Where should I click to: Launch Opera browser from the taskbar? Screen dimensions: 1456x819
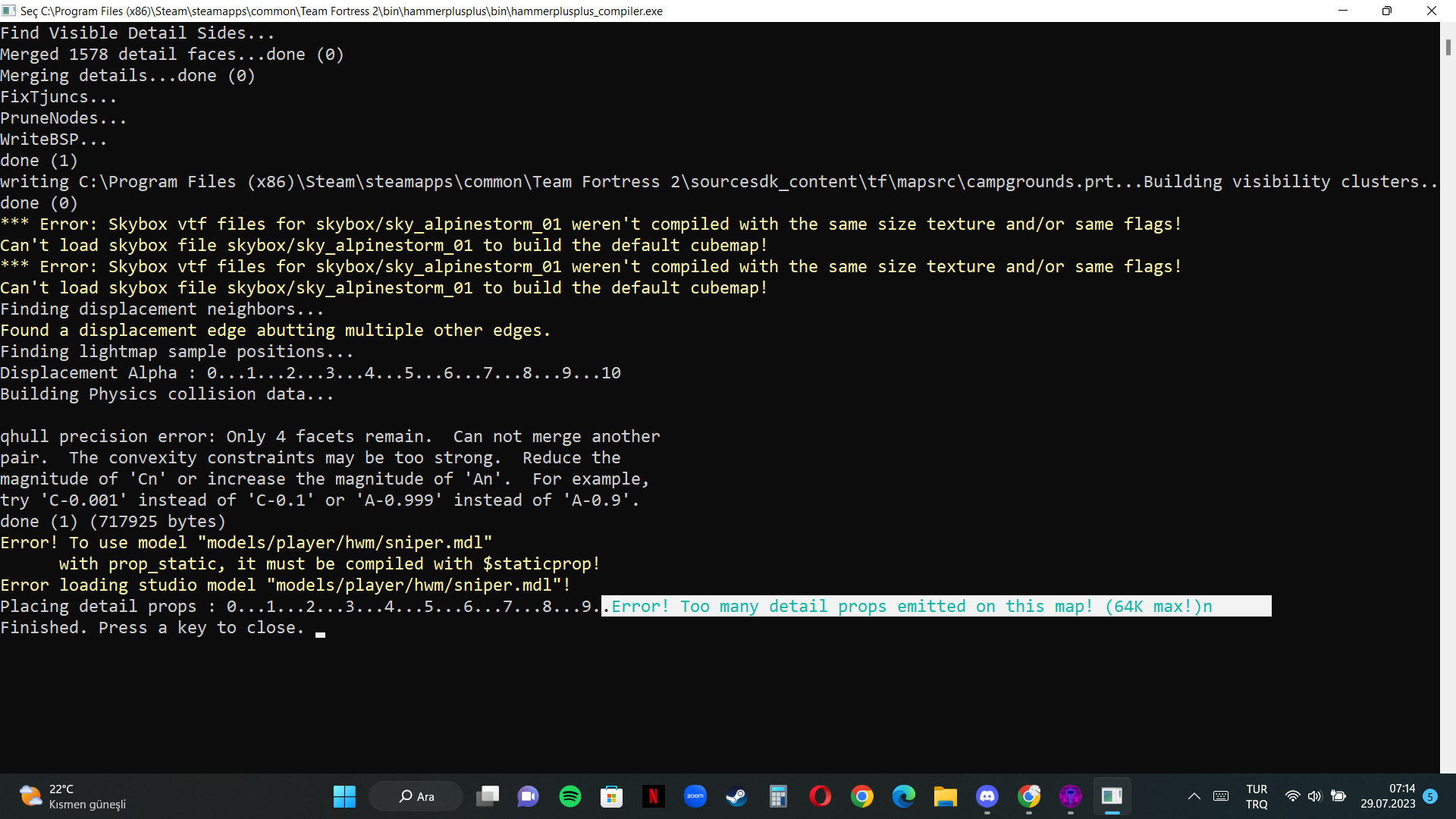point(820,796)
